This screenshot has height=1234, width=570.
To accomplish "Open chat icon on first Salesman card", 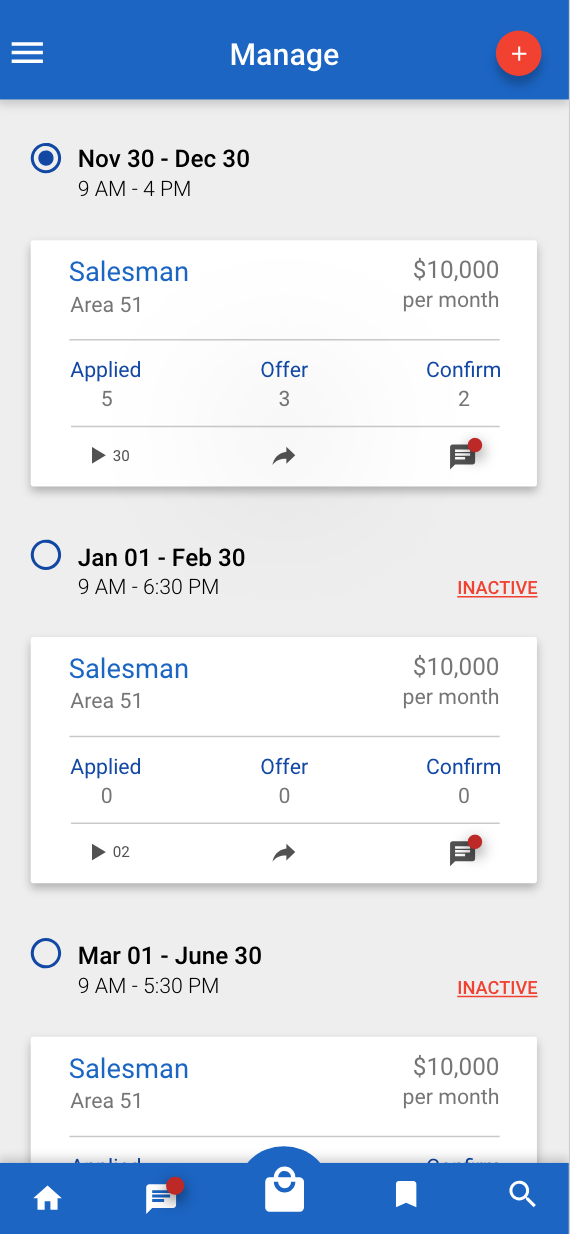I will (x=464, y=455).
